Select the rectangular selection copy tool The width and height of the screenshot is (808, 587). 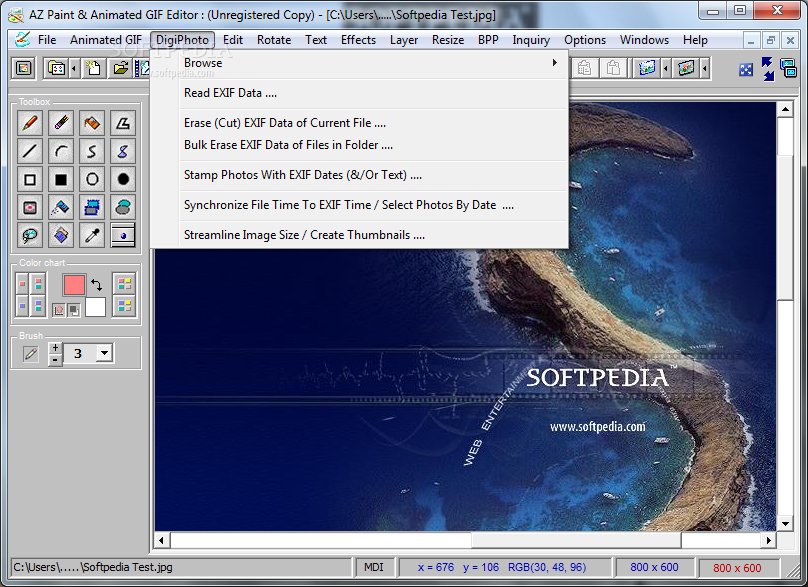pyautogui.click(x=92, y=207)
